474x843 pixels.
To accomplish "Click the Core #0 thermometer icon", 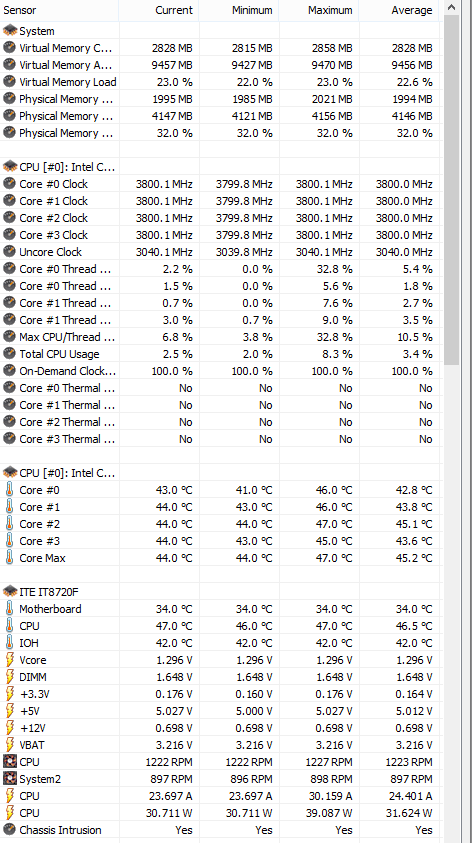I will click(x=9, y=490).
